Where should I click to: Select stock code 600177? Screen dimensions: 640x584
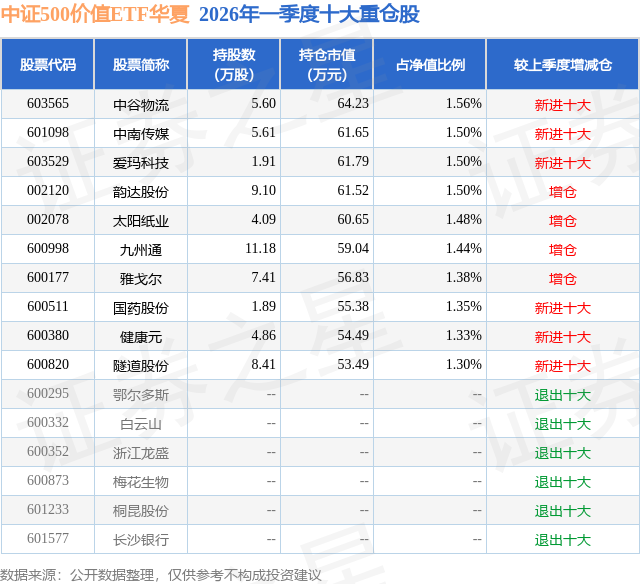(48, 278)
